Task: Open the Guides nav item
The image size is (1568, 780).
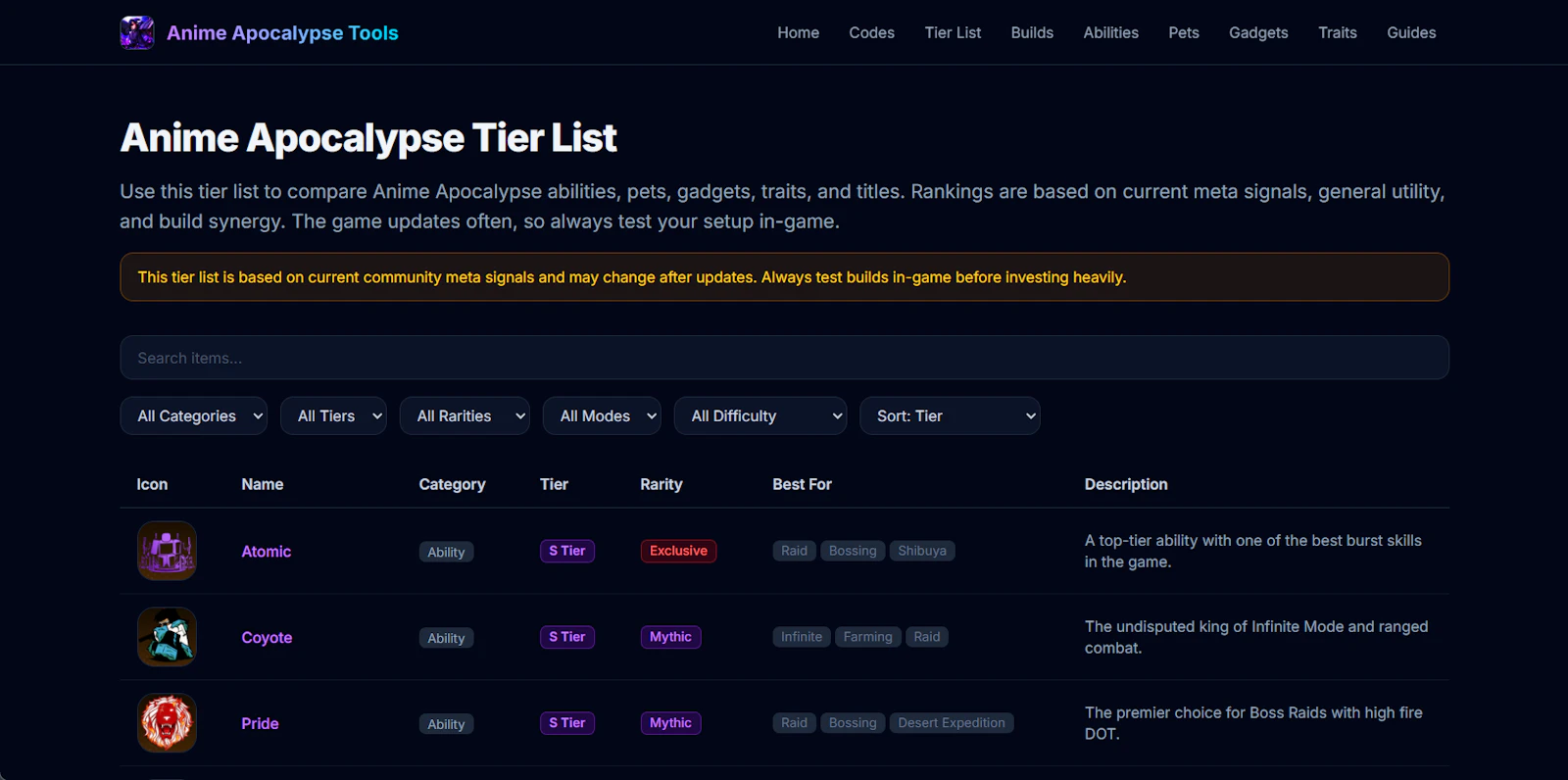Action: pyautogui.click(x=1411, y=32)
